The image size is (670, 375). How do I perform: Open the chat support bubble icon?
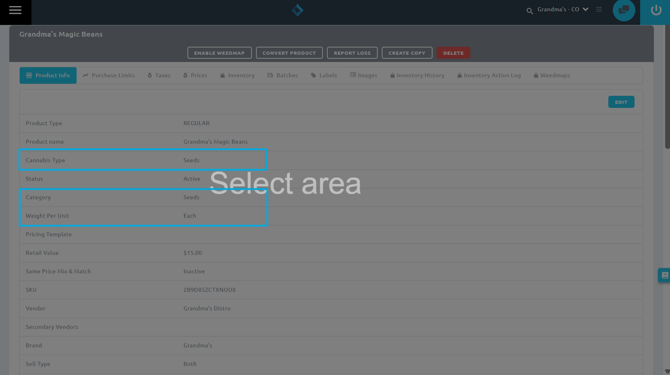624,10
